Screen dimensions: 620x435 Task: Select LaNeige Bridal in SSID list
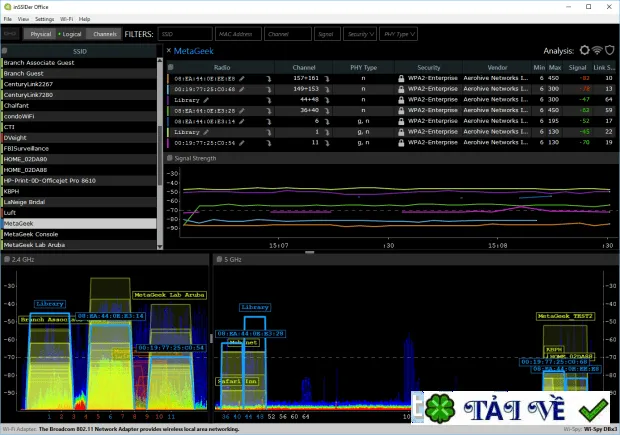79,202
